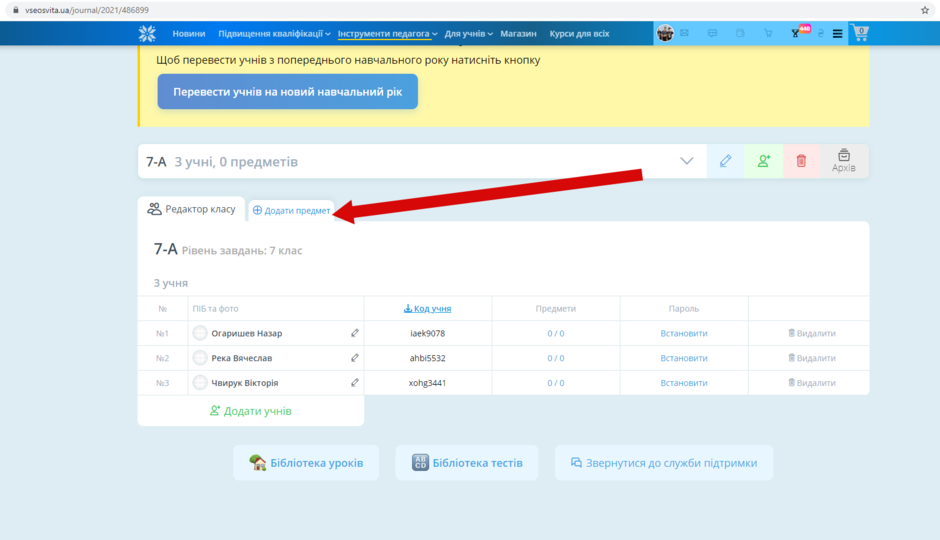Open Підвищення кваліфікації dropdown menu

click(274, 34)
